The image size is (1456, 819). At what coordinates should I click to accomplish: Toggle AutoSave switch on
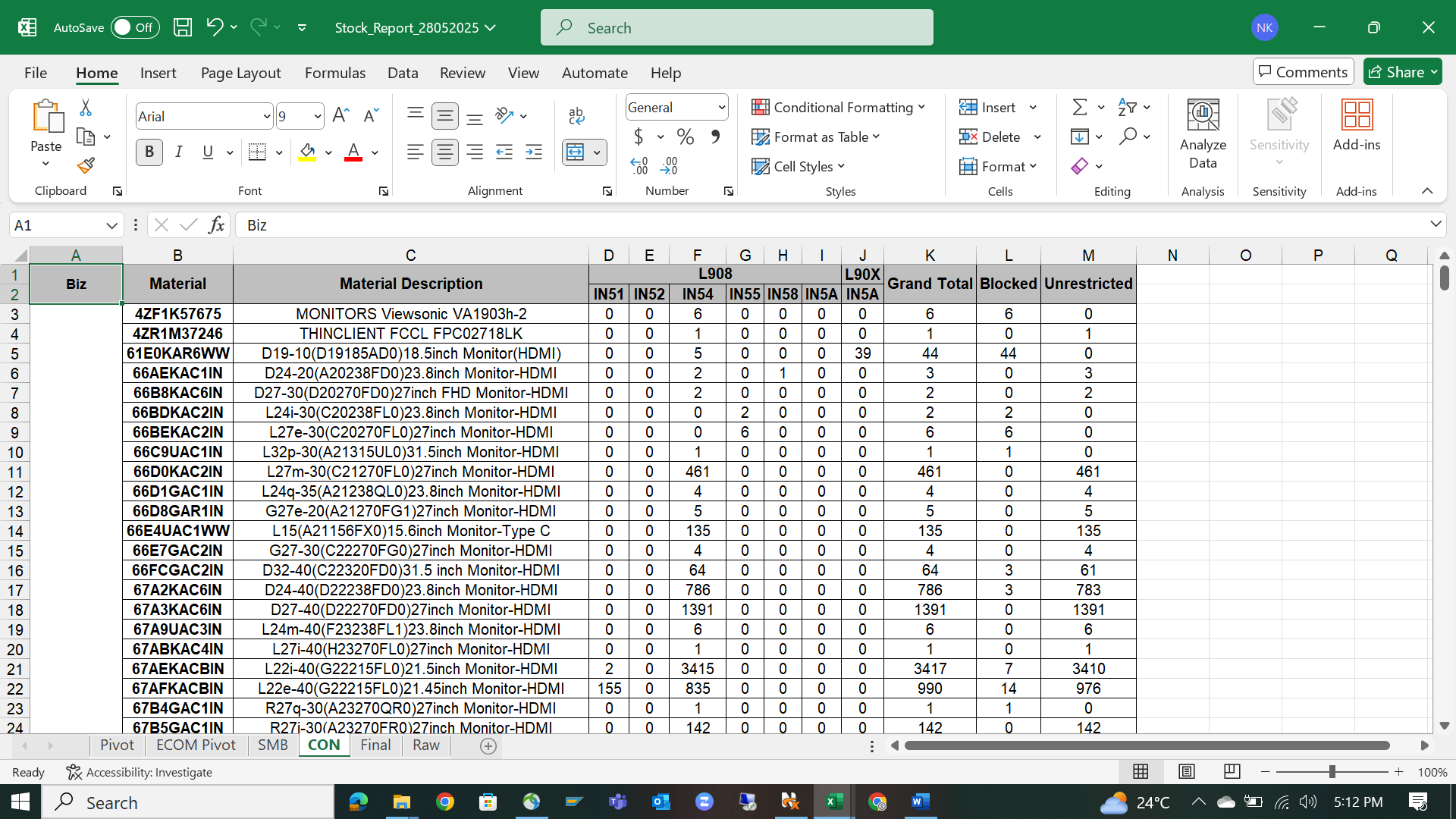tap(134, 27)
